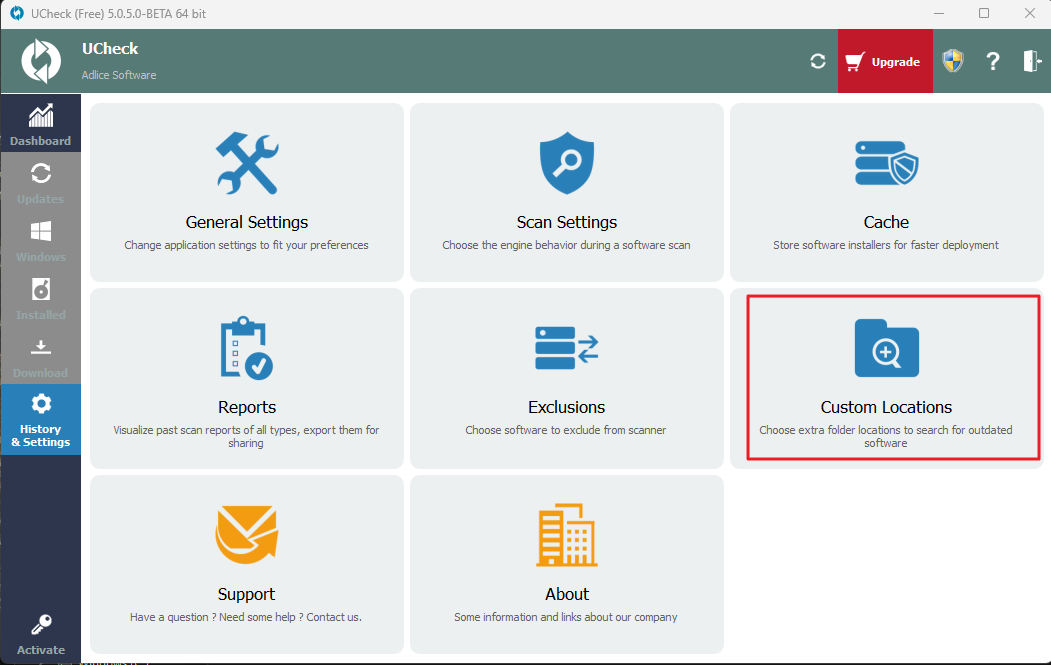Click the administrator shield icon
The width and height of the screenshot is (1051, 665).
(952, 61)
